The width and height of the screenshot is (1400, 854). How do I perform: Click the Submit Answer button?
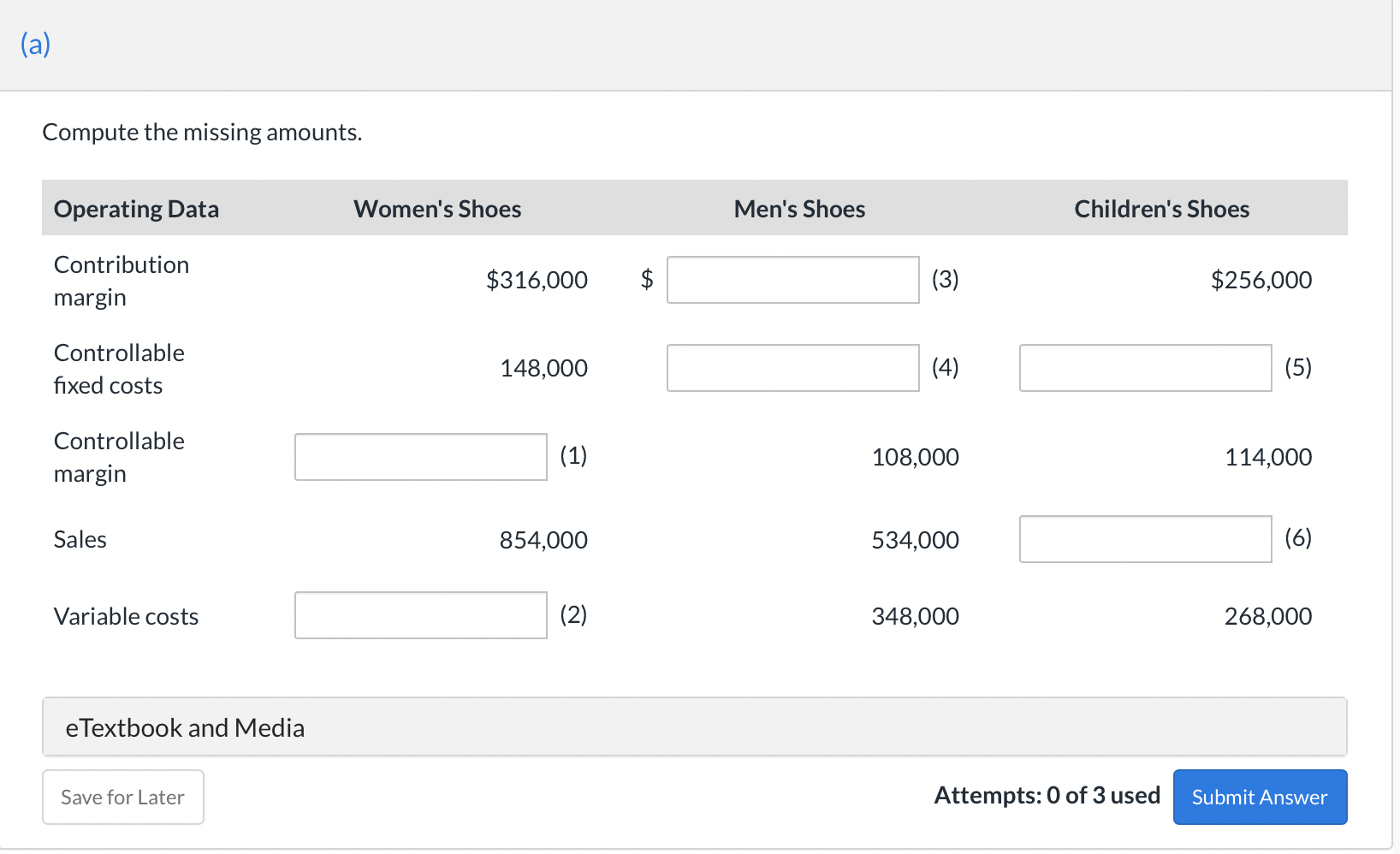click(x=1260, y=797)
